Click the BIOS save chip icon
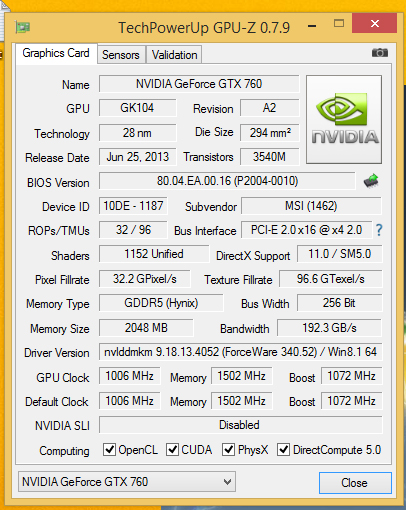406x510 pixels. 371,181
